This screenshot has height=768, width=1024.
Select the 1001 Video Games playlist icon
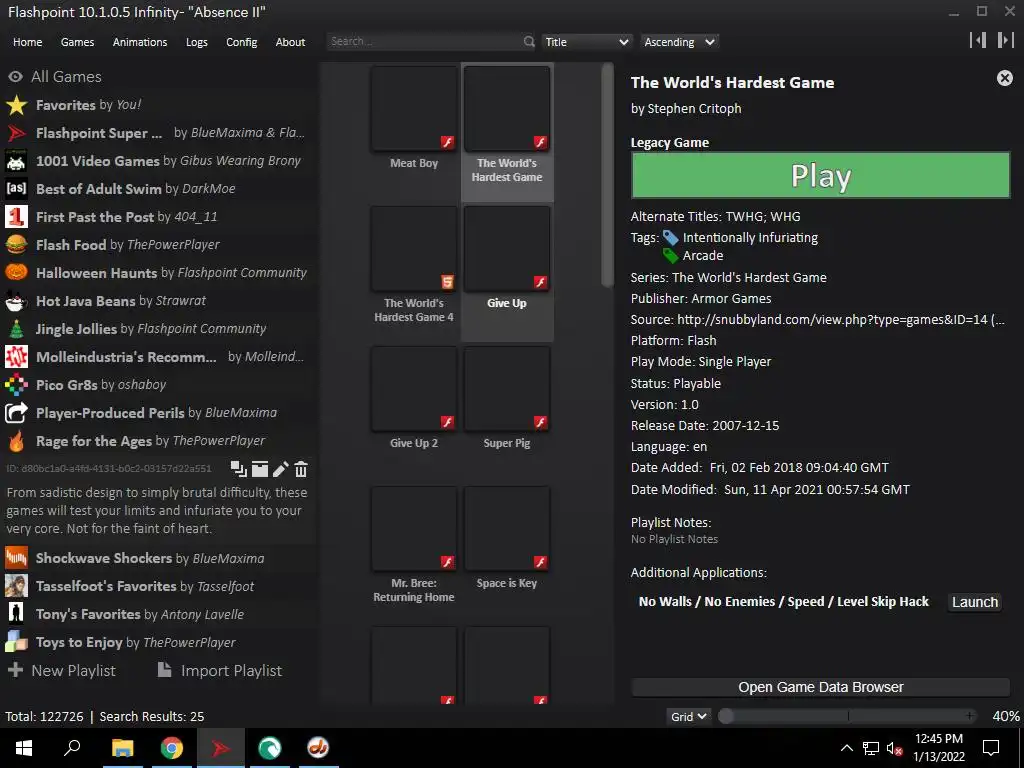16,161
